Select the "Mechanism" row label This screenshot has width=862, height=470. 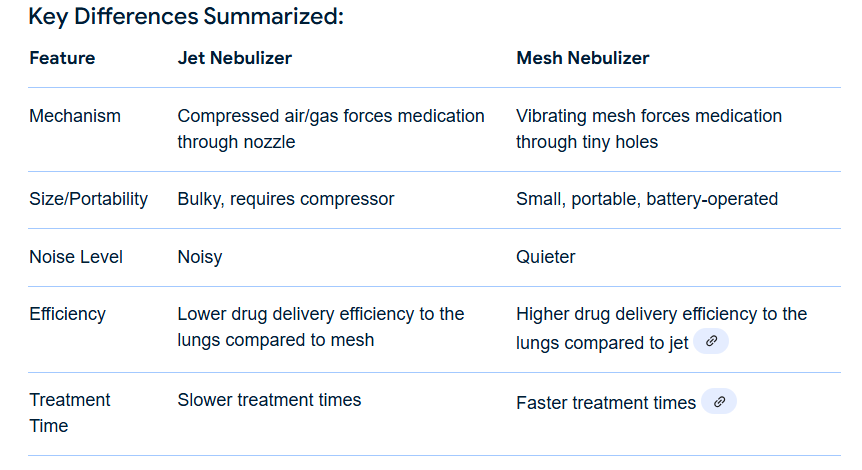pyautogui.click(x=75, y=116)
